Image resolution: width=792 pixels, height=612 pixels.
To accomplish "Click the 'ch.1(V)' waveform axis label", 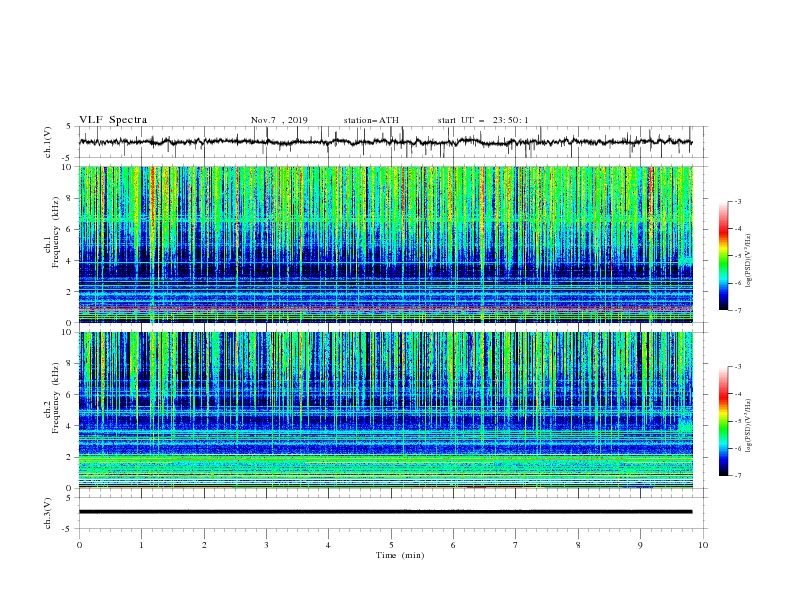I will click(x=48, y=142).
